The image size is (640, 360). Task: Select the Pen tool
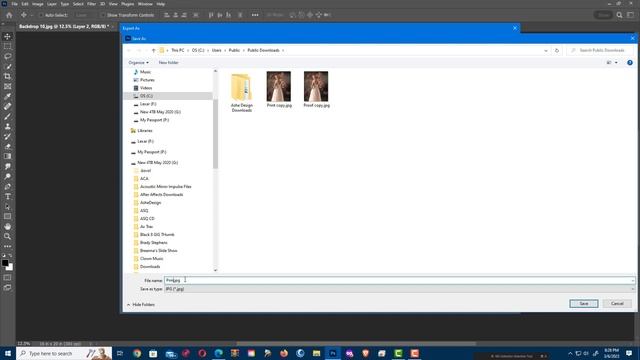coord(7,187)
